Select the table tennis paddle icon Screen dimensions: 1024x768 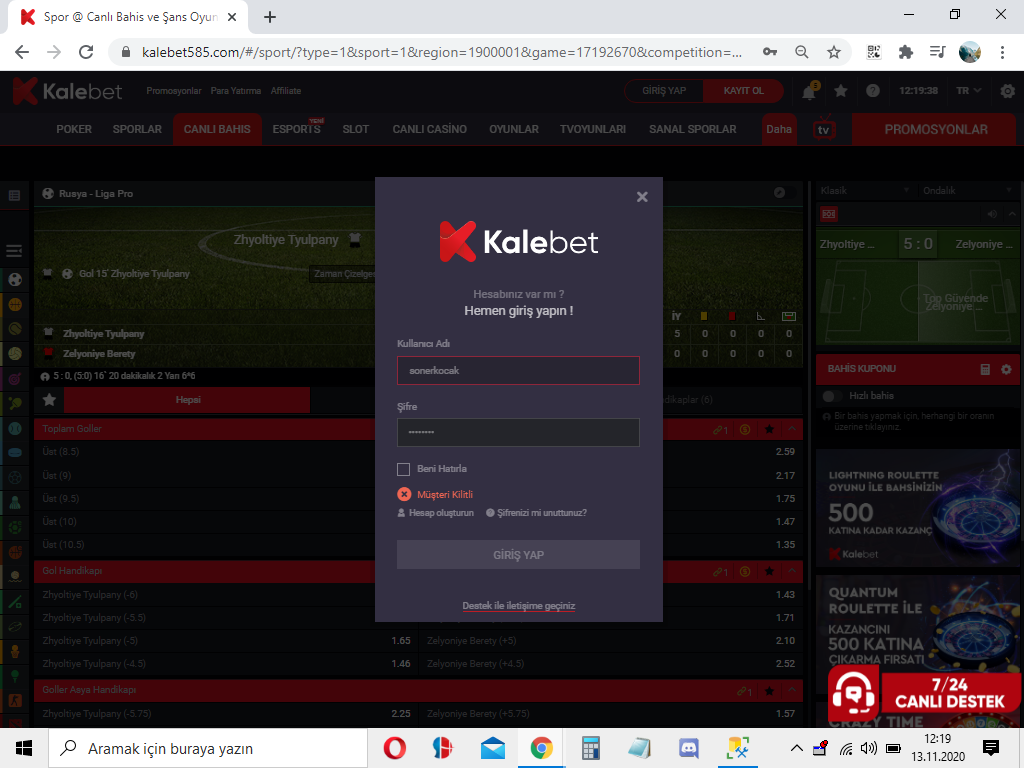[15, 404]
